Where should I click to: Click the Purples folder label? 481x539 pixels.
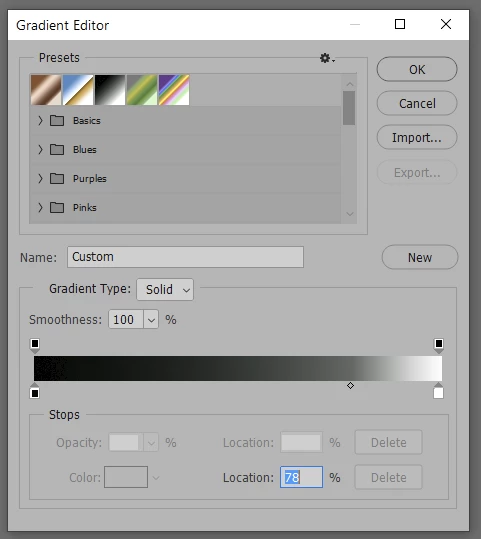[x=90, y=178]
